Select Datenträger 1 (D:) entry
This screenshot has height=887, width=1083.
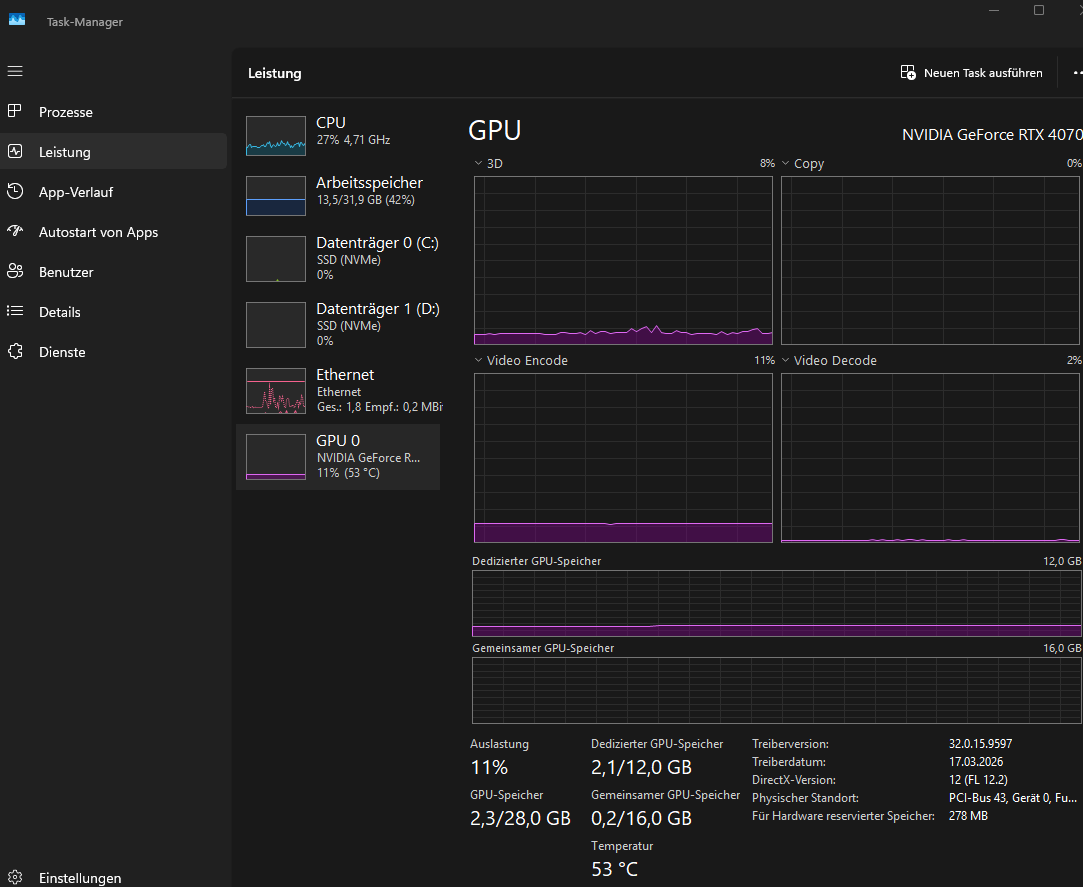[338, 325]
